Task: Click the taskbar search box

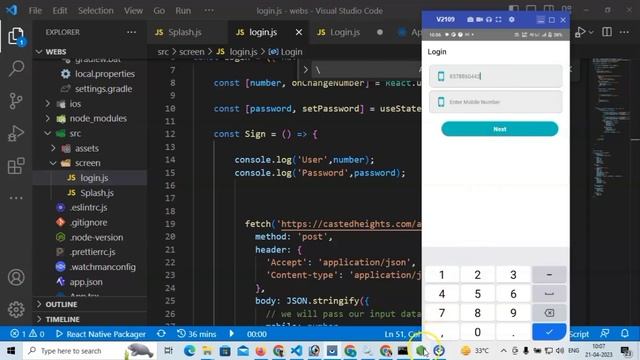Action: 90,351
